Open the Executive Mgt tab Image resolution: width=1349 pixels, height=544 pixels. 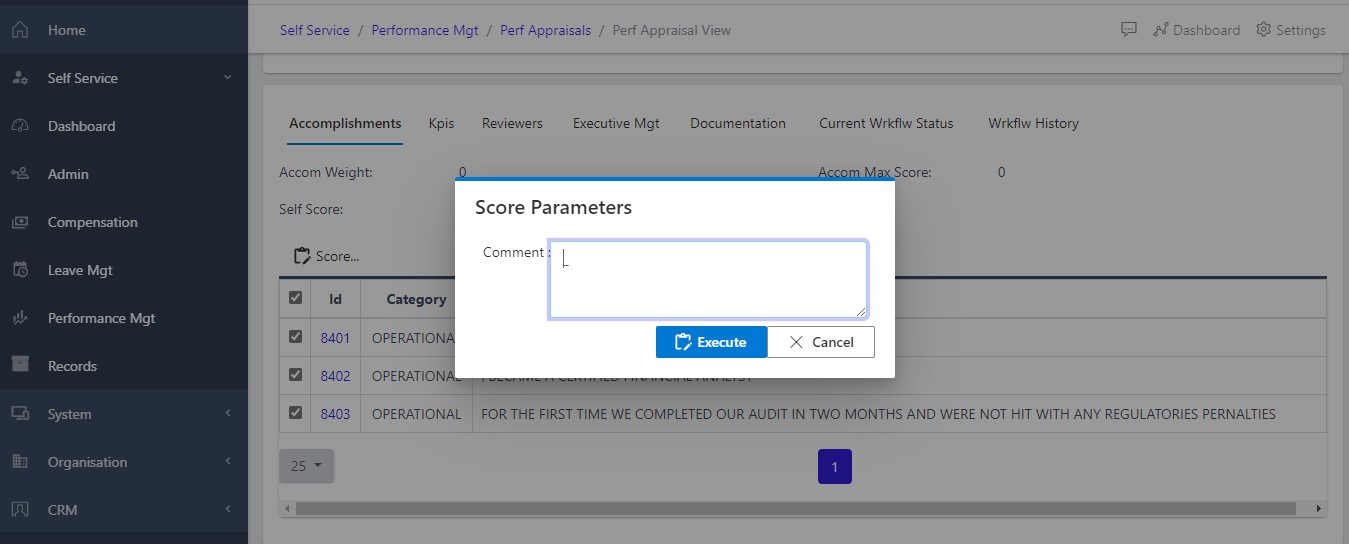pyautogui.click(x=616, y=123)
